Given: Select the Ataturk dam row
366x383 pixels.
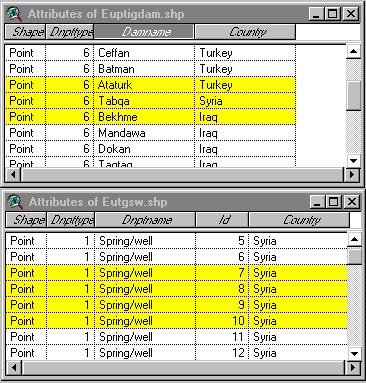Looking at the screenshot, I should [x=151, y=85].
